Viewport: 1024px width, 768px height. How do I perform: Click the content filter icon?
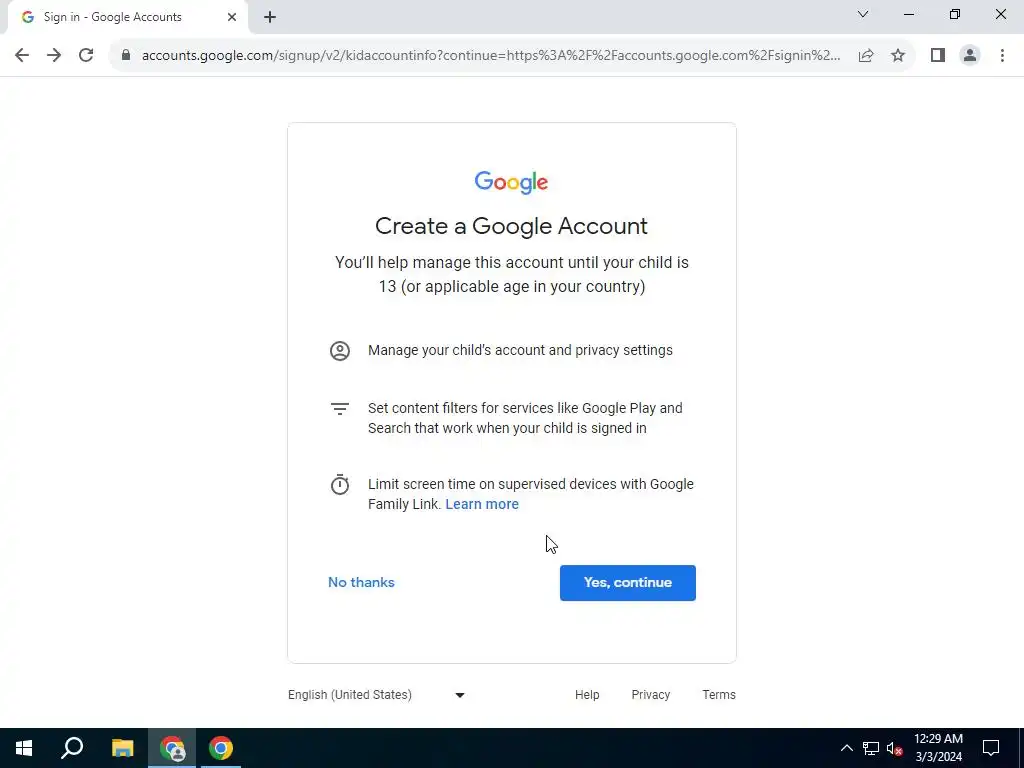340,409
